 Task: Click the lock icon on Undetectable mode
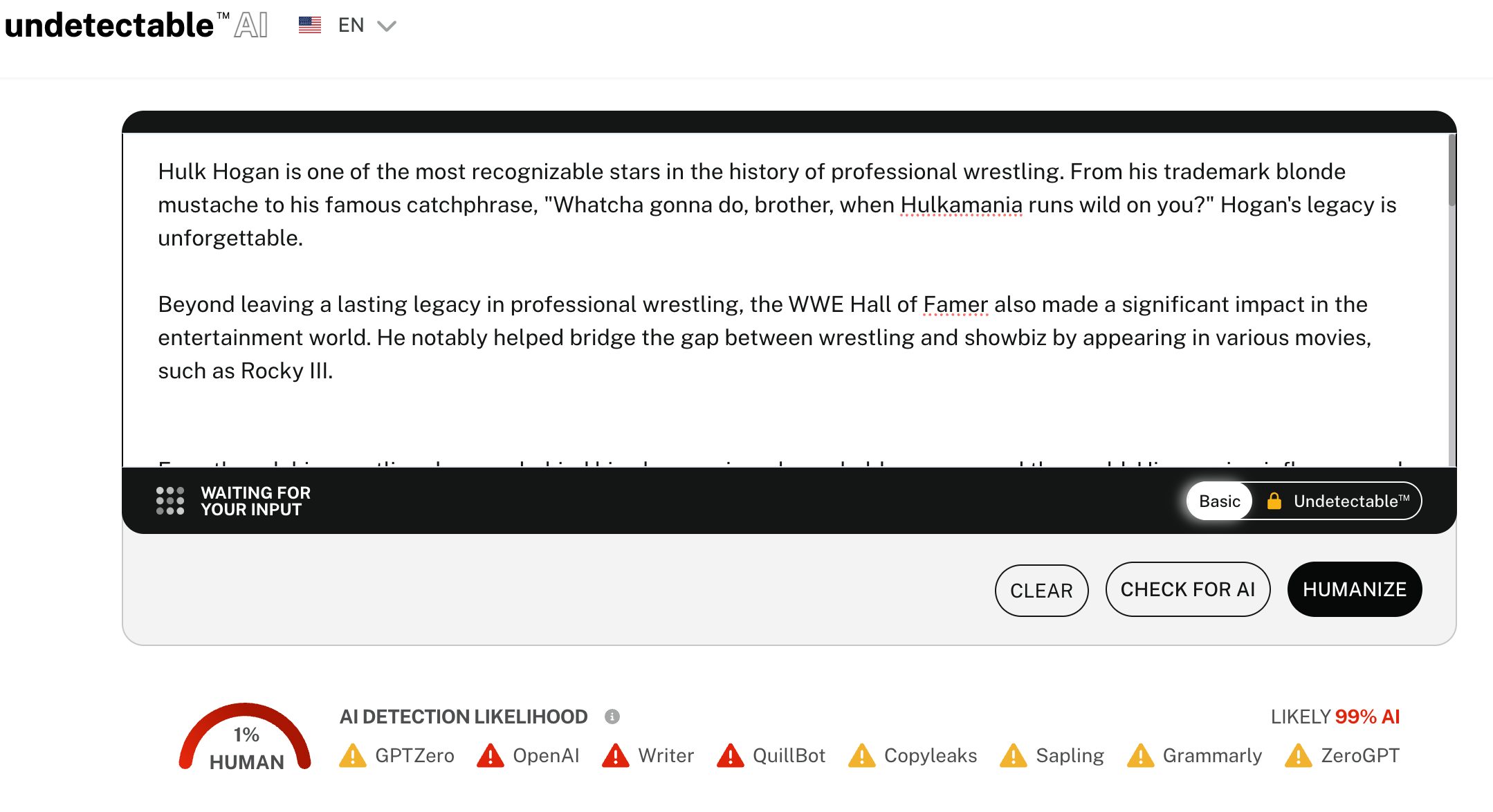click(1274, 501)
